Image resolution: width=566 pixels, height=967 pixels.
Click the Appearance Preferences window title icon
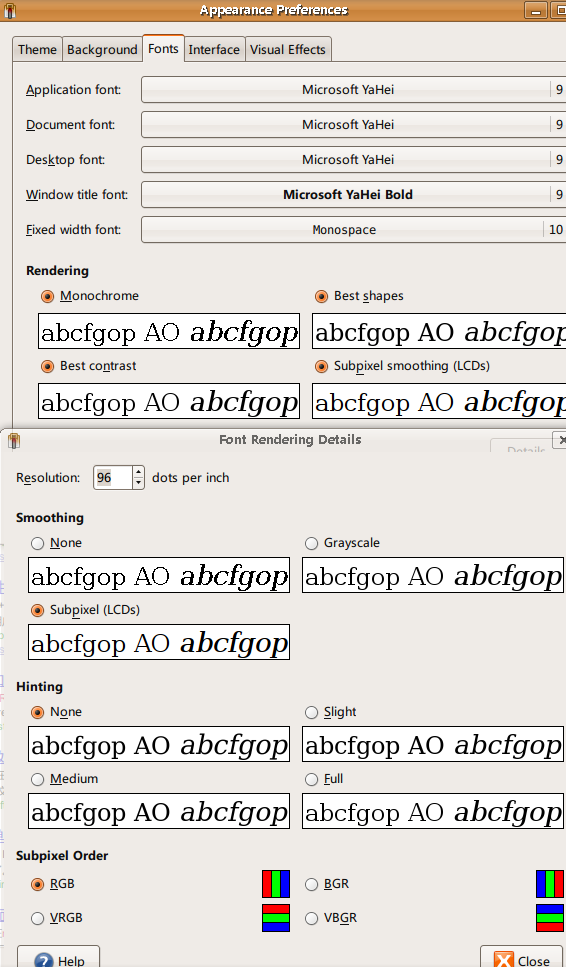pyautogui.click(x=10, y=10)
